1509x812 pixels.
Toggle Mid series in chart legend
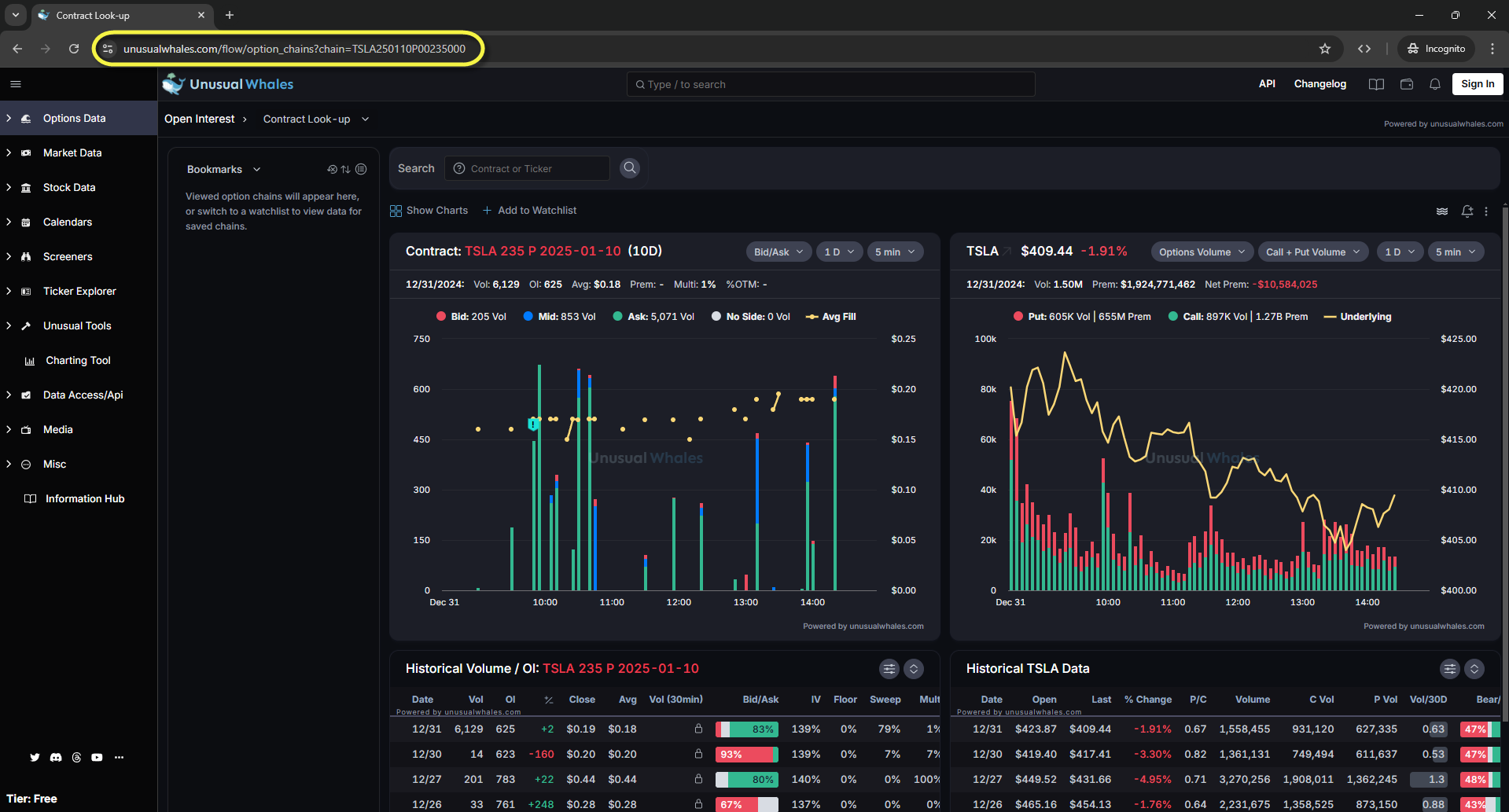point(560,317)
